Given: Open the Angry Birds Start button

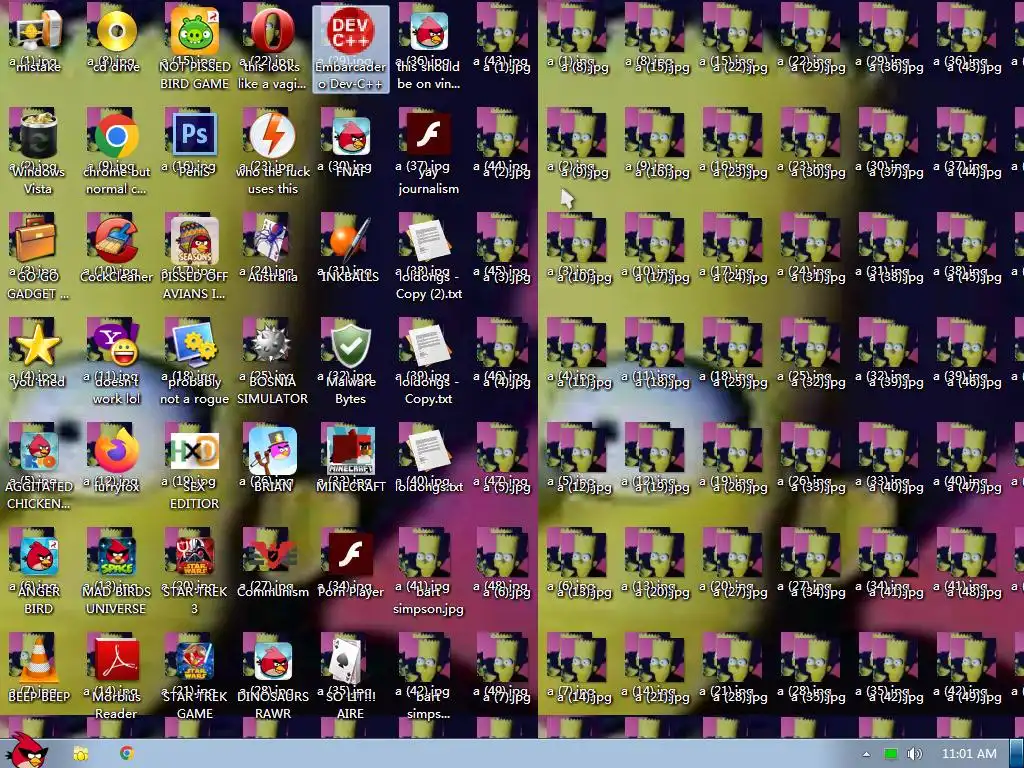Looking at the screenshot, I should (27, 750).
